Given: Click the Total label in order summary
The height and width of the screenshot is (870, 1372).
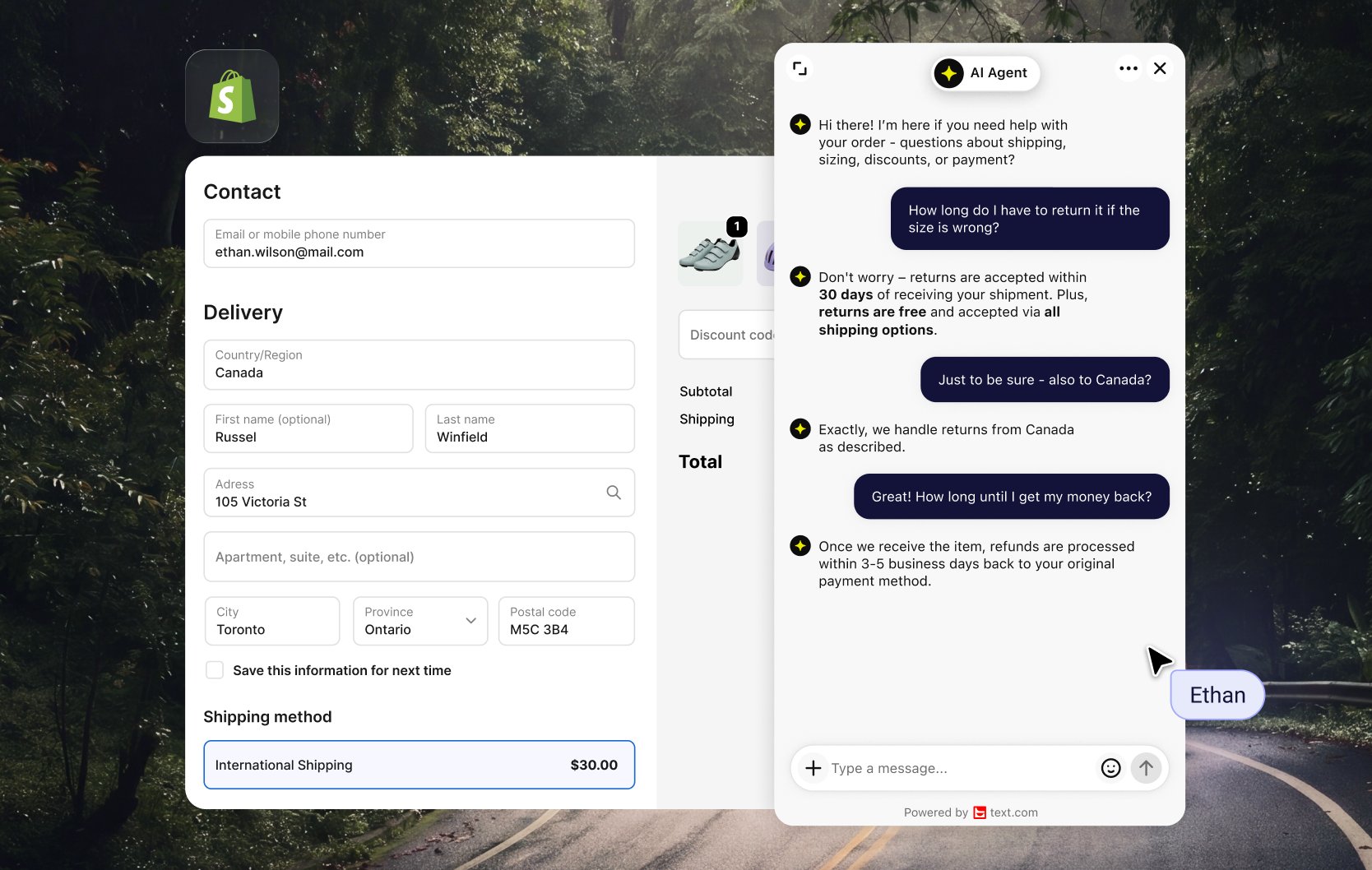Looking at the screenshot, I should [700, 462].
